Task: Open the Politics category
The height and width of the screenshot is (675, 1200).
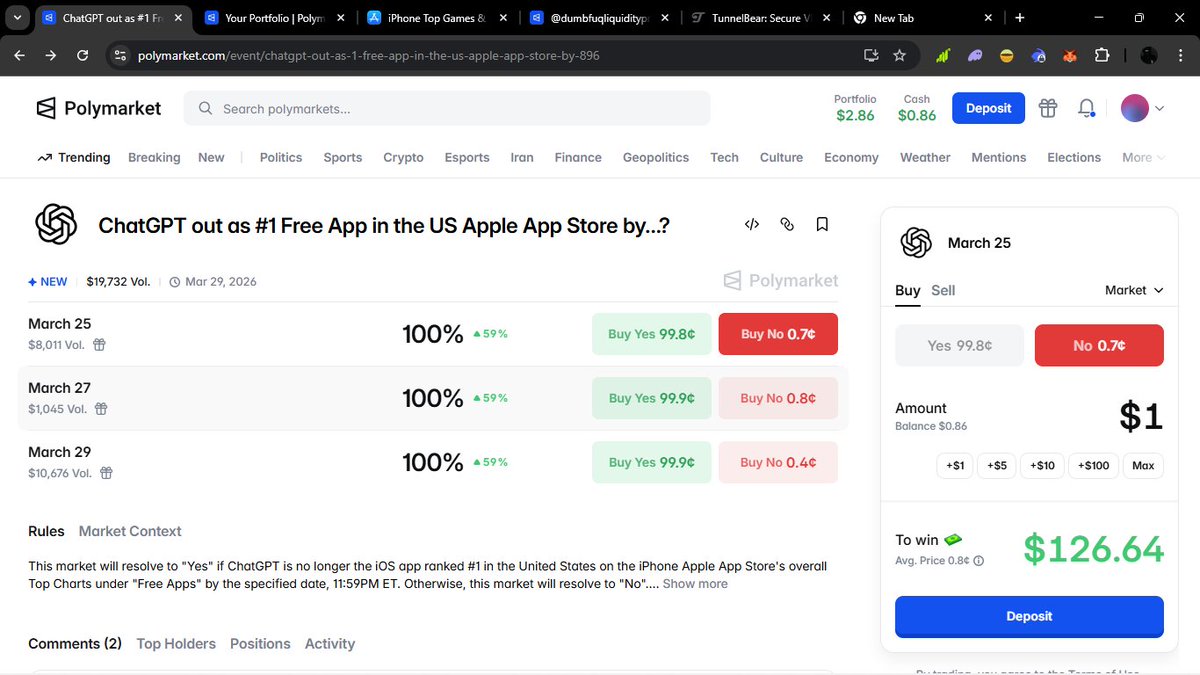Action: coord(281,157)
